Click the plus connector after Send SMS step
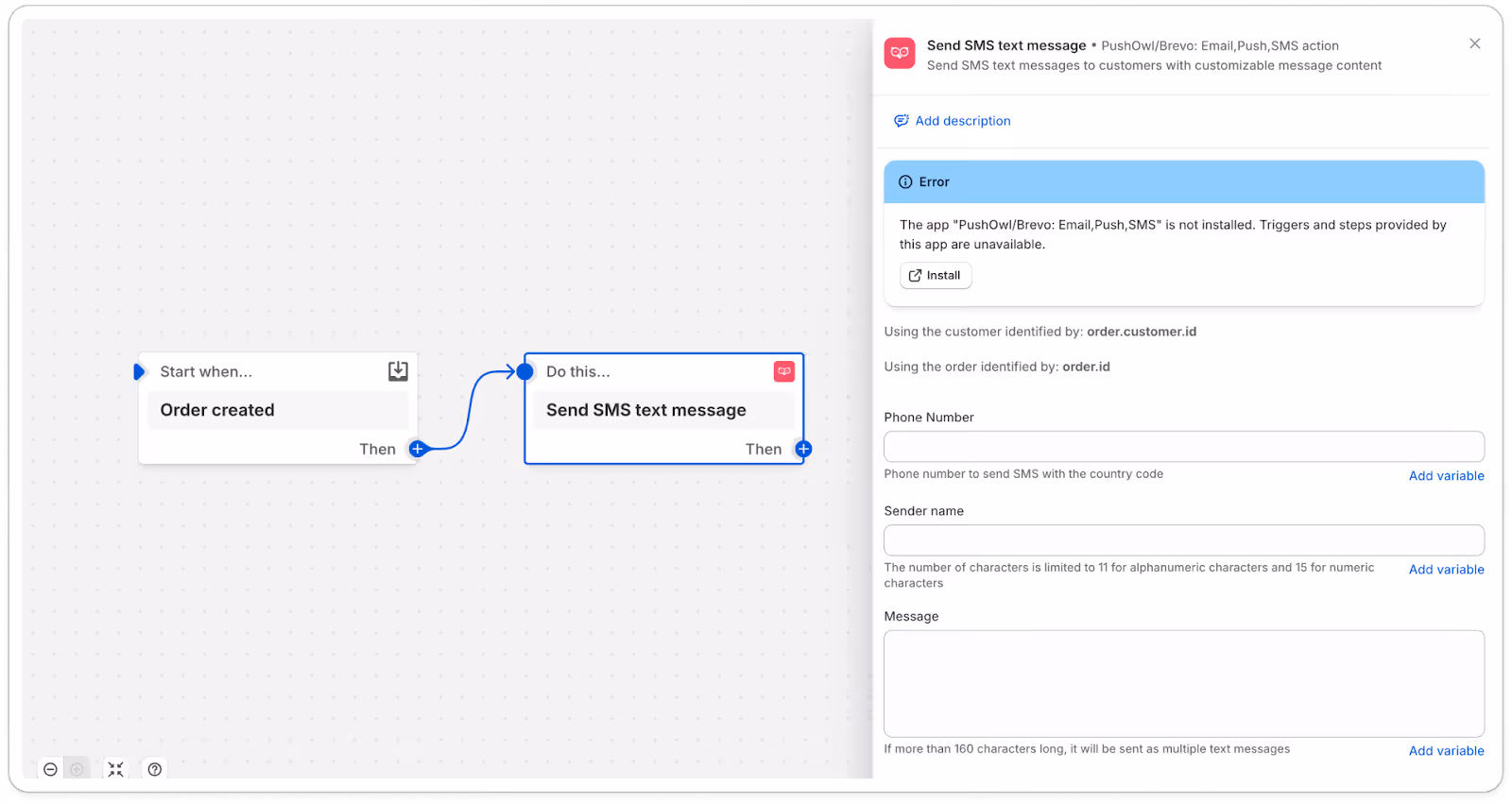Viewport: 1512px width, 804px height. (x=803, y=449)
